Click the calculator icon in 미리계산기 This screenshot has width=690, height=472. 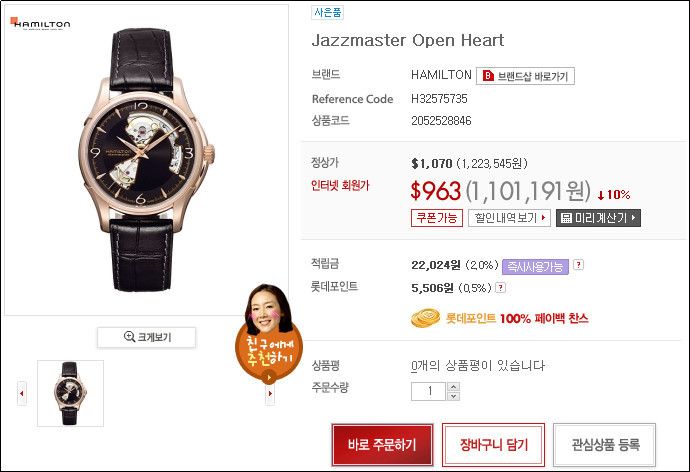point(566,218)
